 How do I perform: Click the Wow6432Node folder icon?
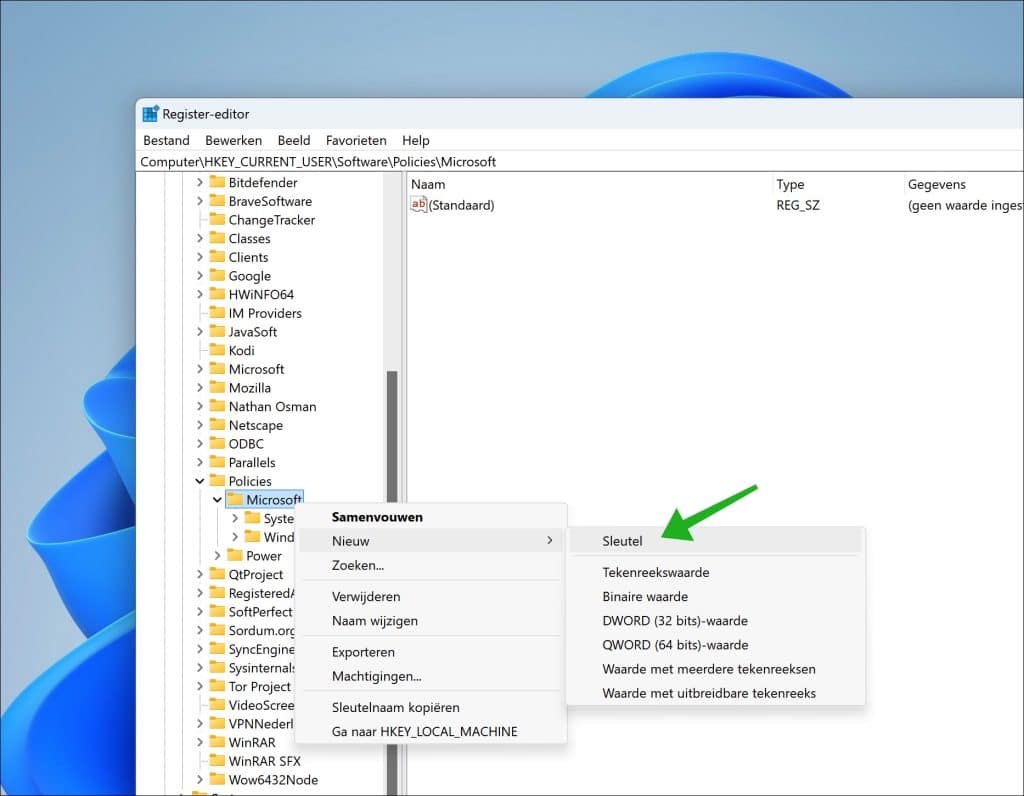coord(217,779)
